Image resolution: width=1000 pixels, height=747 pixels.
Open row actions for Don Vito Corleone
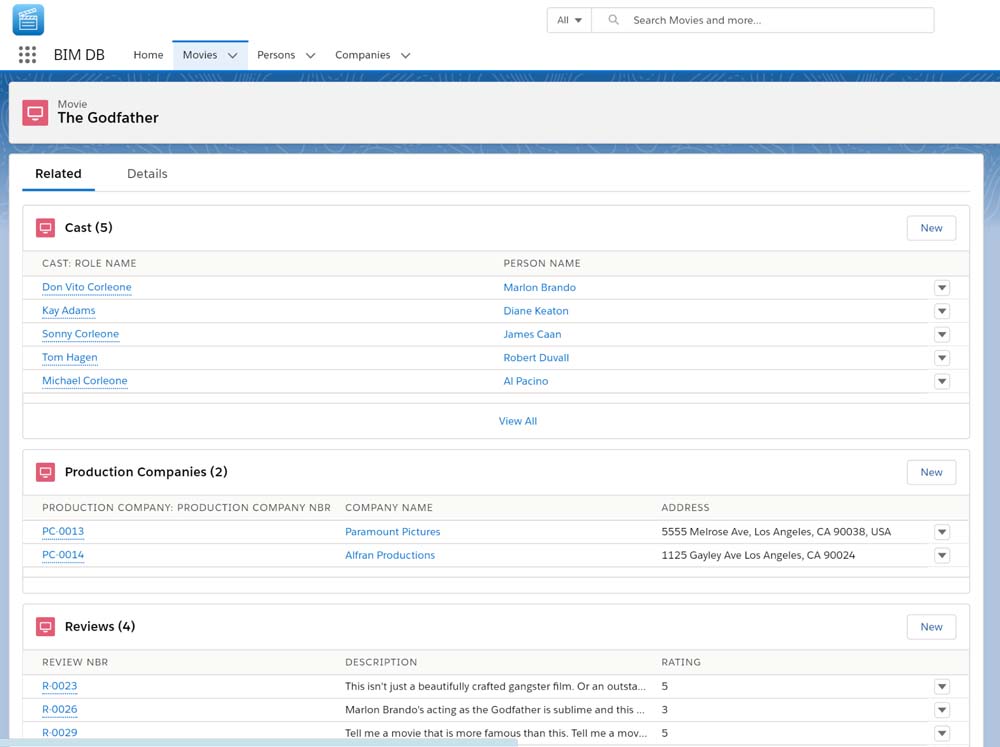pos(941,288)
